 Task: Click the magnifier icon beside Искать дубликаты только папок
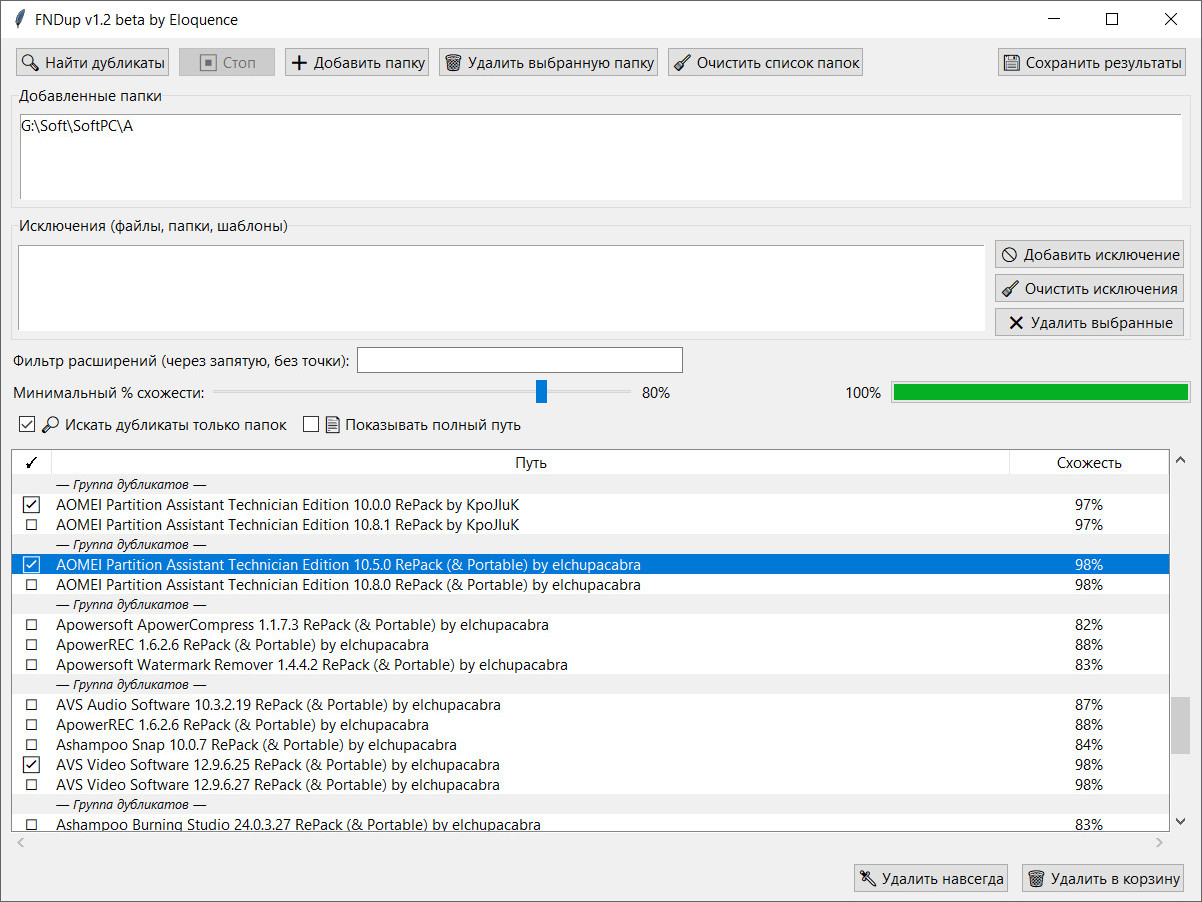[x=50, y=425]
